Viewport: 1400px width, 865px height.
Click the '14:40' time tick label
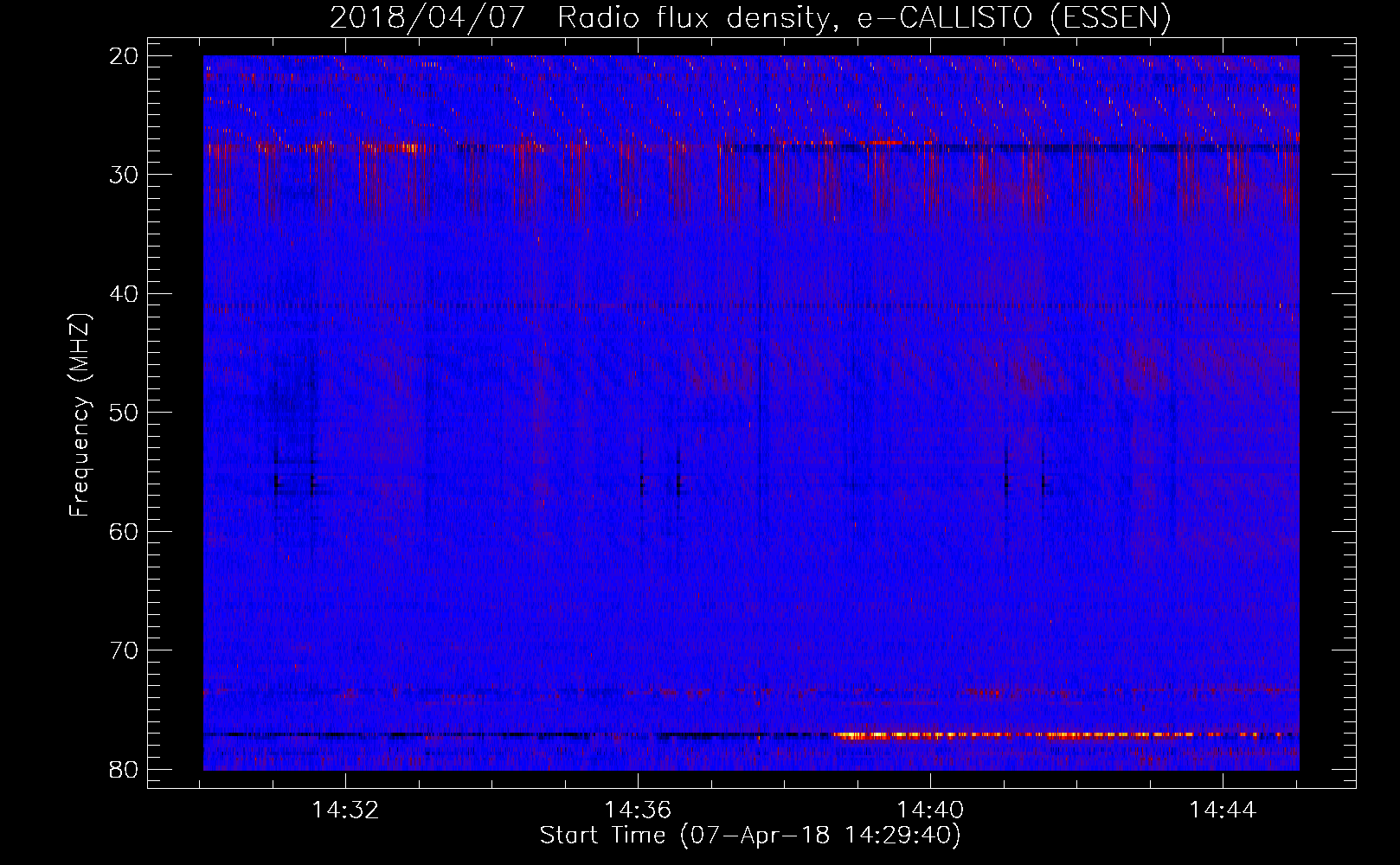click(930, 811)
